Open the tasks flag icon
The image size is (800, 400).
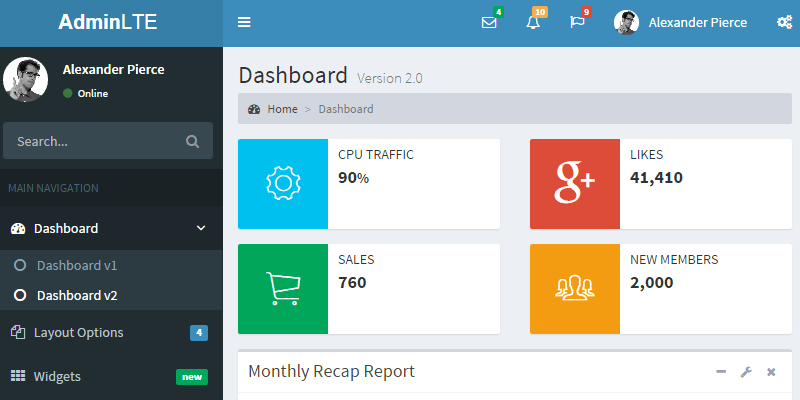click(577, 23)
